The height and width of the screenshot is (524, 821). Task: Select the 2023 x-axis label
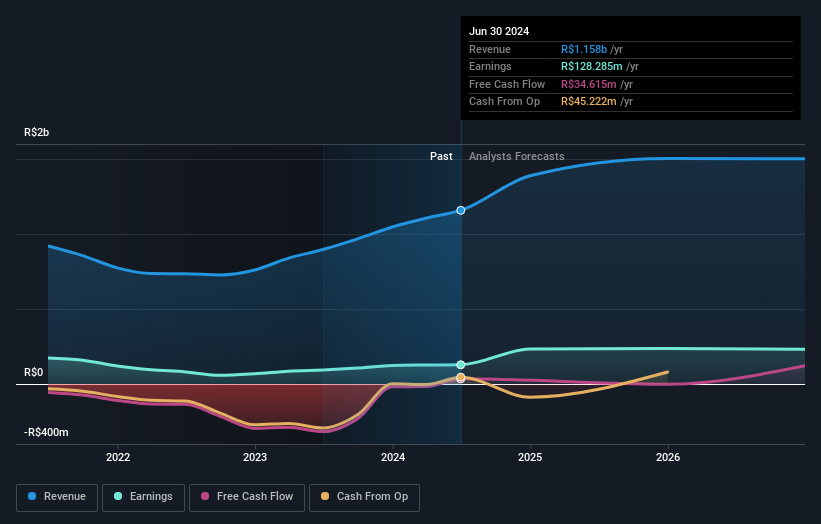[255, 457]
